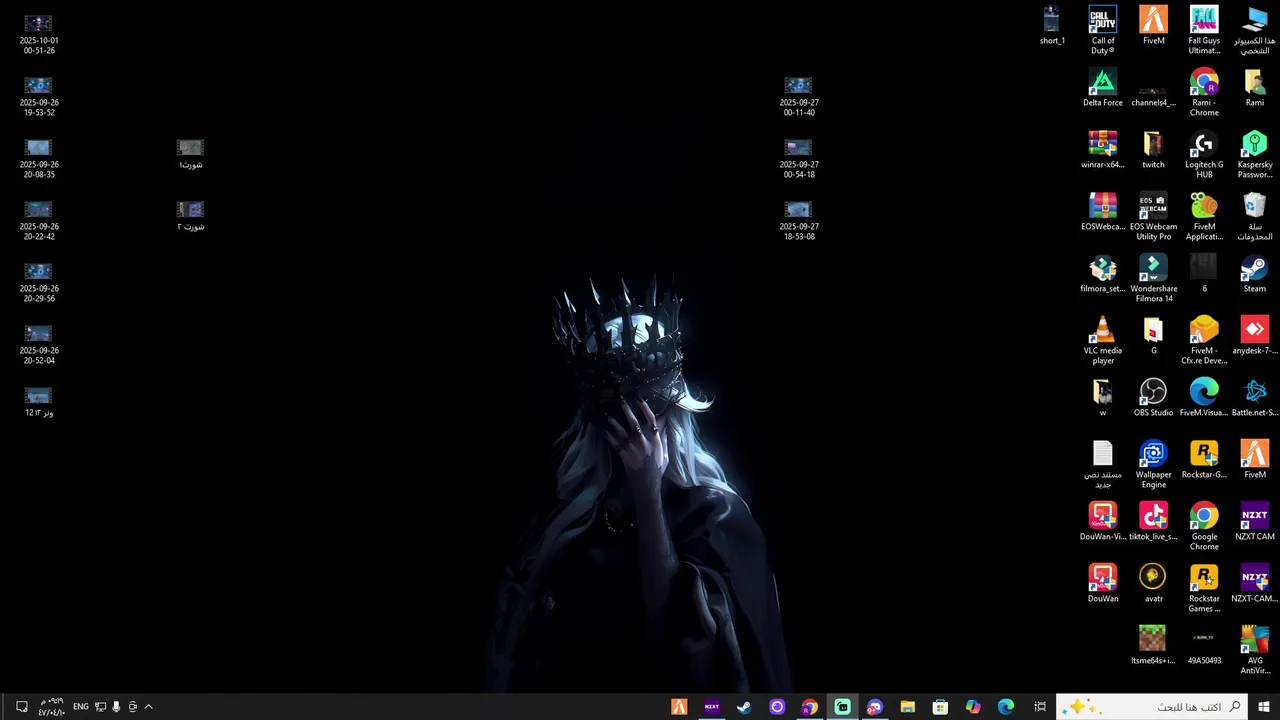Open the Steam desktop shortcut
Screen dimensions: 1280x720
tap(1255, 274)
